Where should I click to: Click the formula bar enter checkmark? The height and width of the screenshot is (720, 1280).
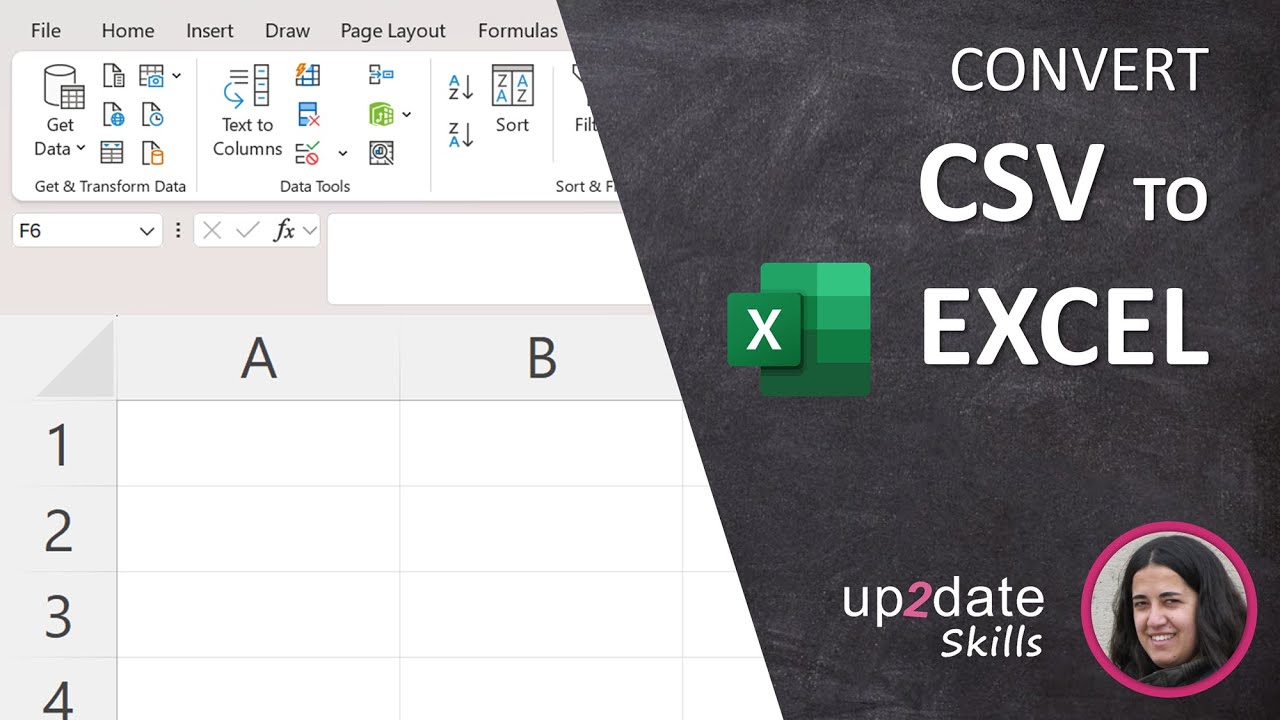[x=247, y=231]
